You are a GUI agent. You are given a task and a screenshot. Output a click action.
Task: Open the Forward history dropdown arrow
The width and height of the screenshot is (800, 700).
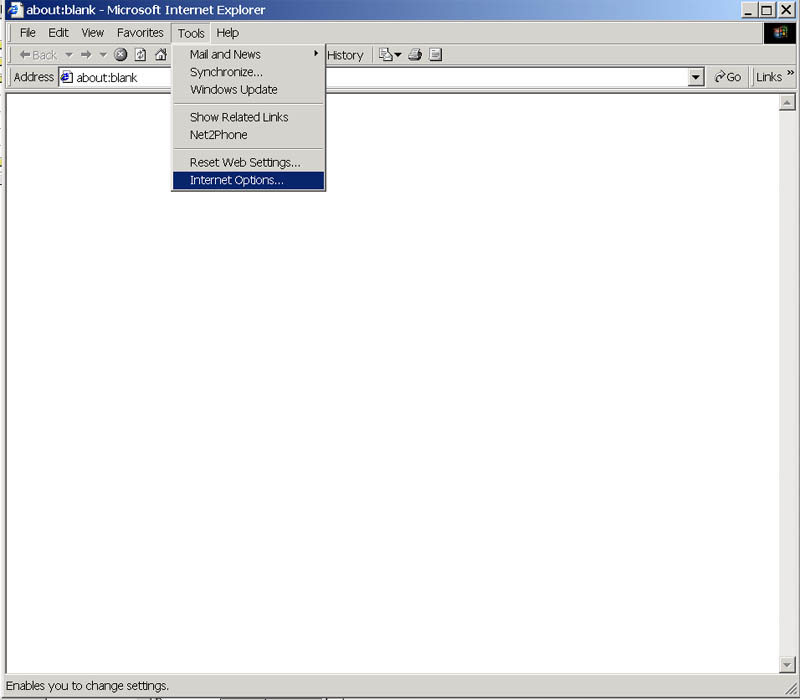[103, 55]
